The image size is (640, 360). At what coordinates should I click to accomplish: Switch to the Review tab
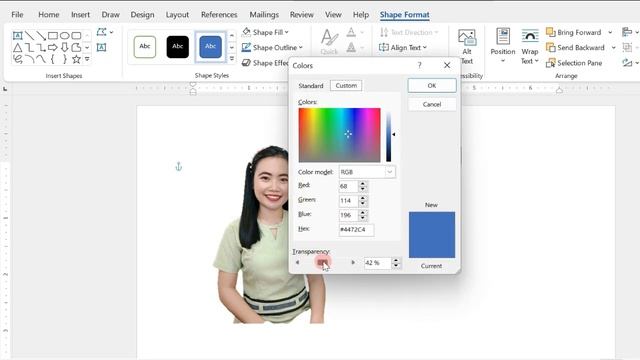tap(302, 15)
